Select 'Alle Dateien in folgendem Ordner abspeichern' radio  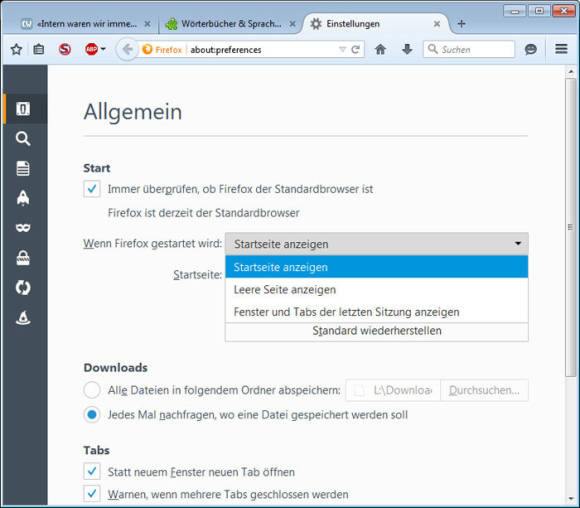[x=92, y=390]
